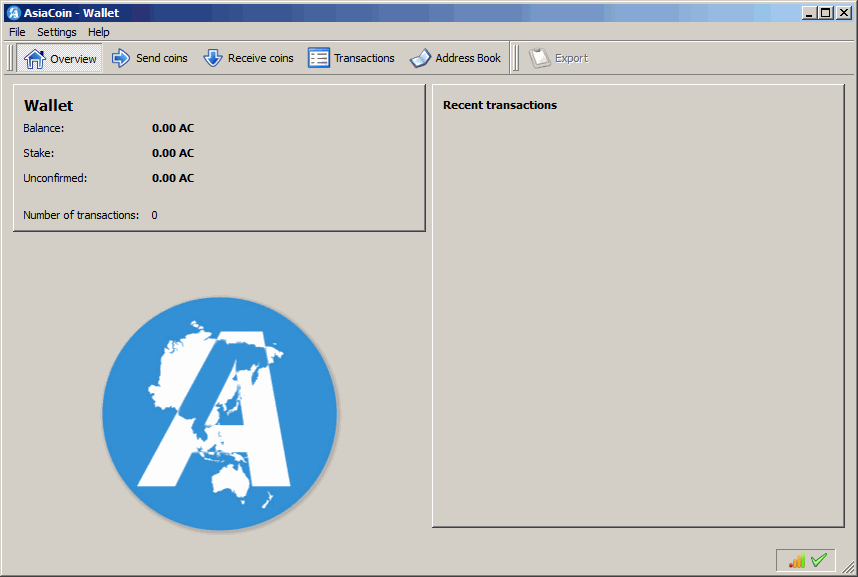
Task: Maximize the AsiaCoin Wallet window
Action: (826, 13)
